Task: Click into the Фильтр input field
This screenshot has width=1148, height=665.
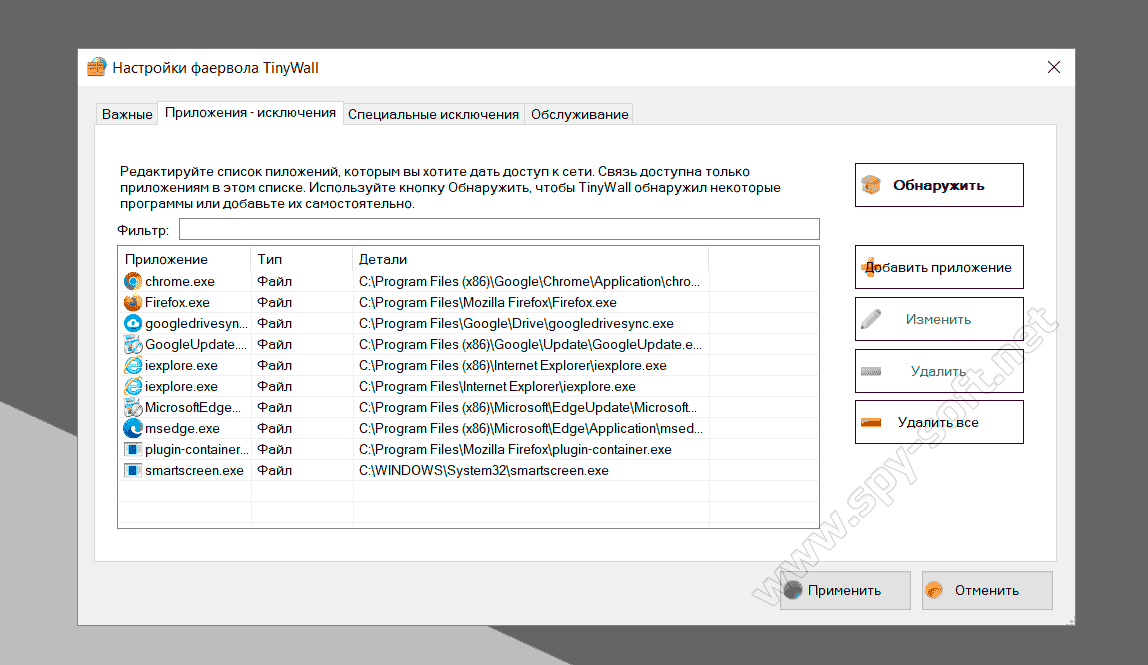Action: 498,229
